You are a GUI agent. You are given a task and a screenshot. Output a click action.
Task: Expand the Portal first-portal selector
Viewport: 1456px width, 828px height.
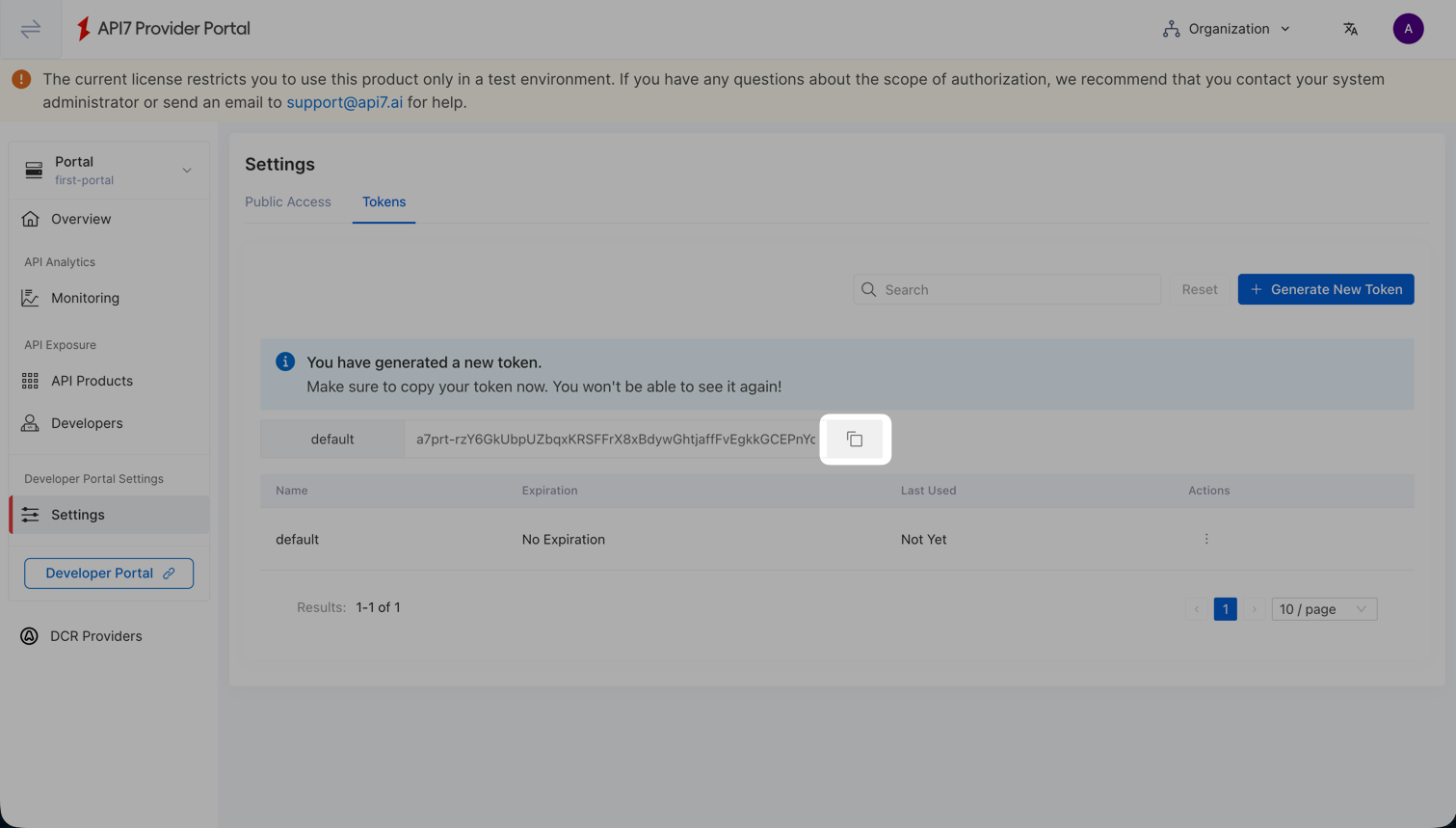tap(109, 171)
